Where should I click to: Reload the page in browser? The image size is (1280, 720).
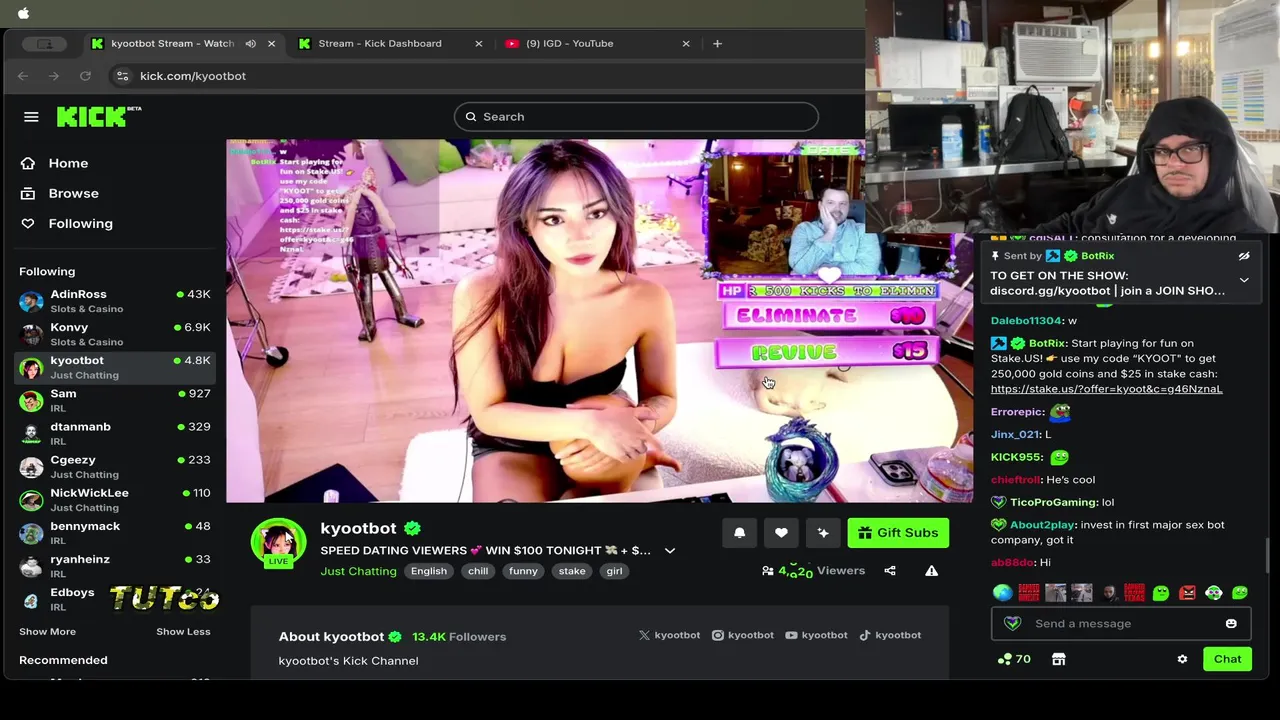coord(86,76)
